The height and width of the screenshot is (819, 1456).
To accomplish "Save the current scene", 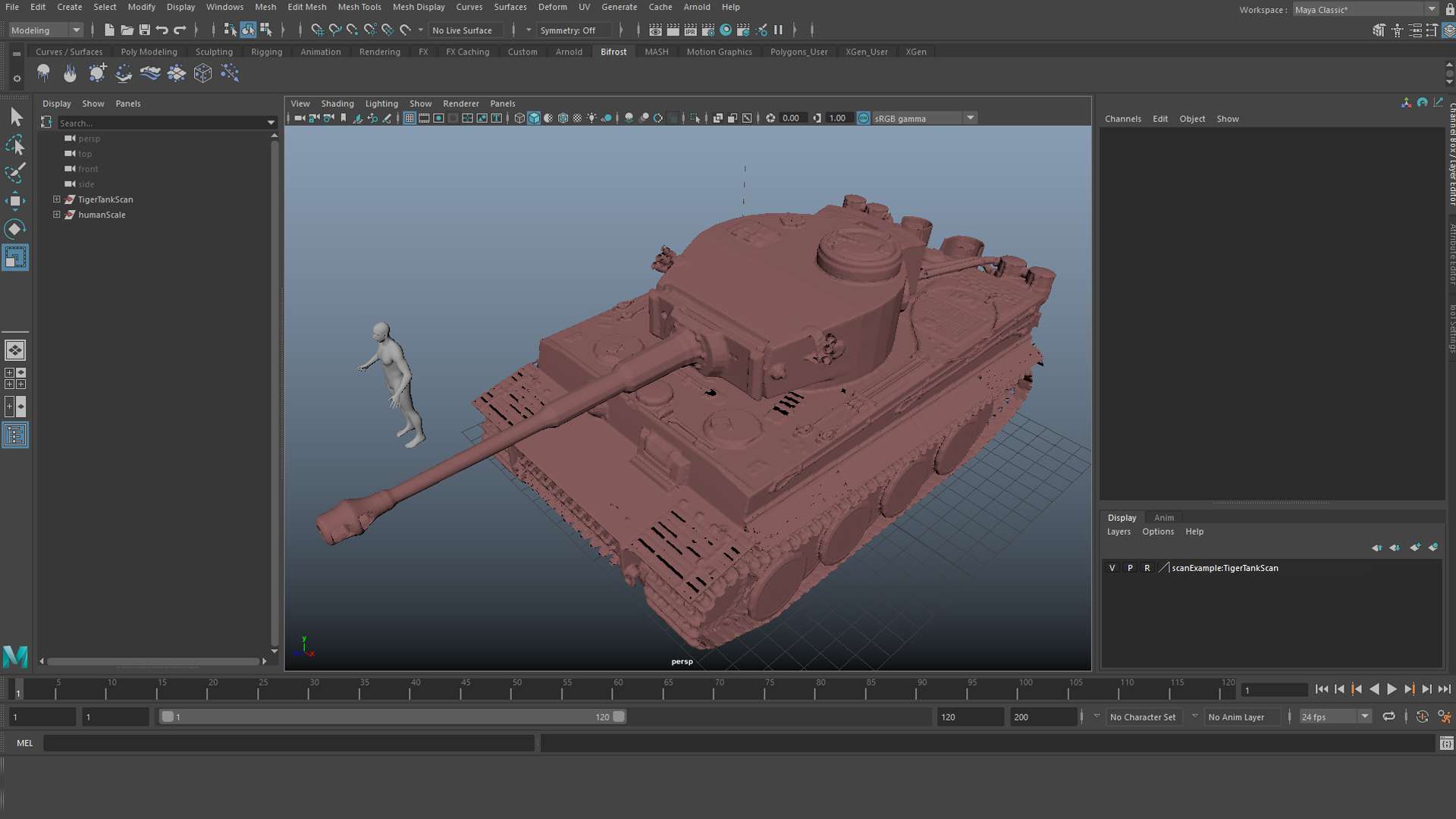I will (144, 30).
